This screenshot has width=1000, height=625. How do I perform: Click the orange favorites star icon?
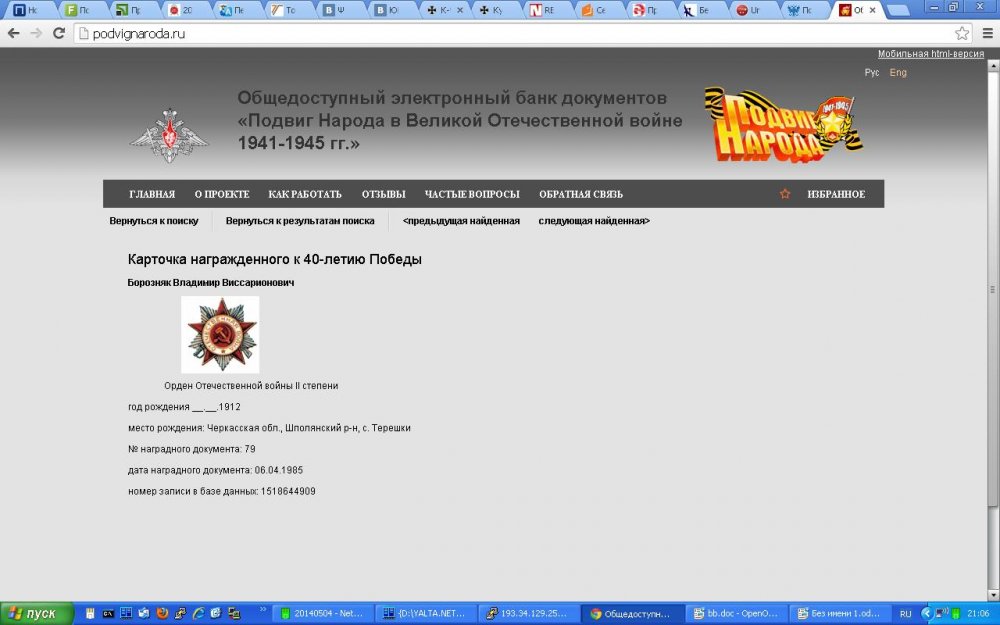coord(785,194)
